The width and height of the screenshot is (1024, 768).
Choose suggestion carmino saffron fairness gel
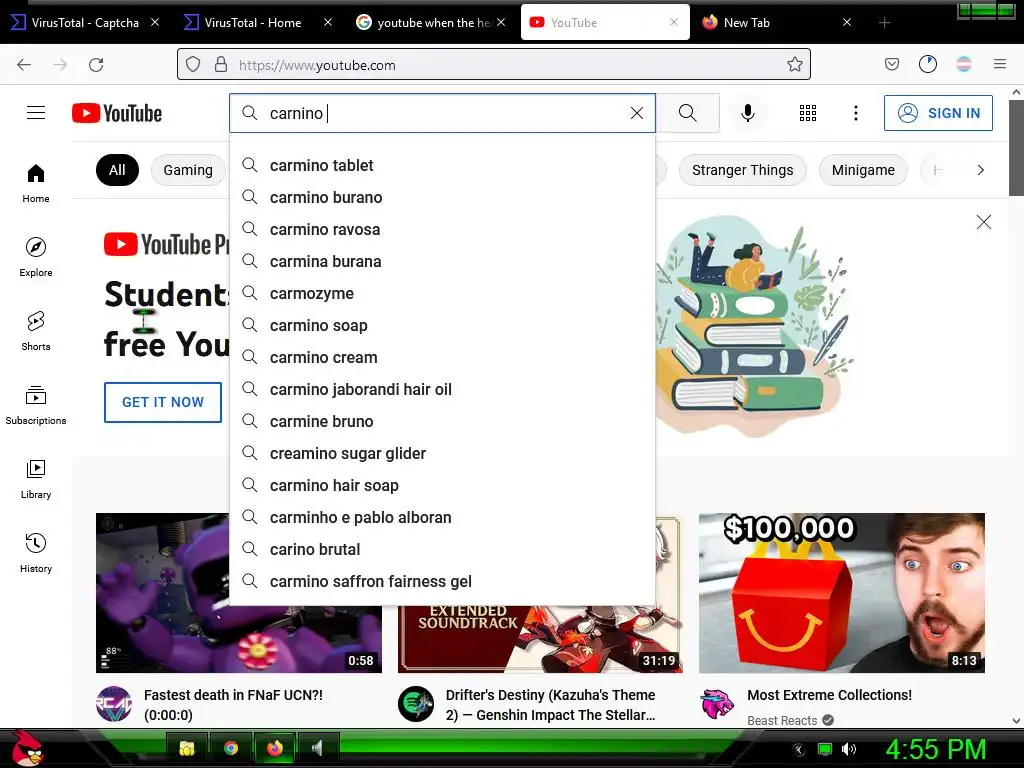pyautogui.click(x=442, y=581)
